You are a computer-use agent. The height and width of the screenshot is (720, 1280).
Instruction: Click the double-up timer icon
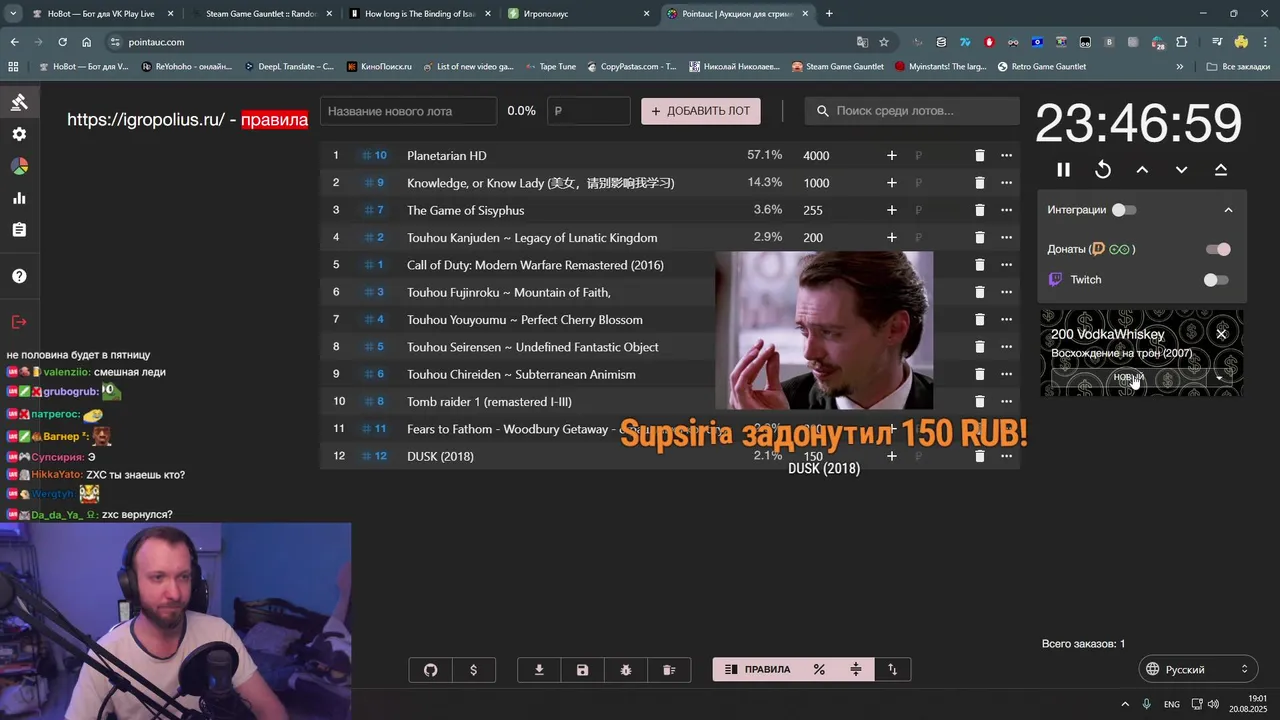click(x=1221, y=170)
